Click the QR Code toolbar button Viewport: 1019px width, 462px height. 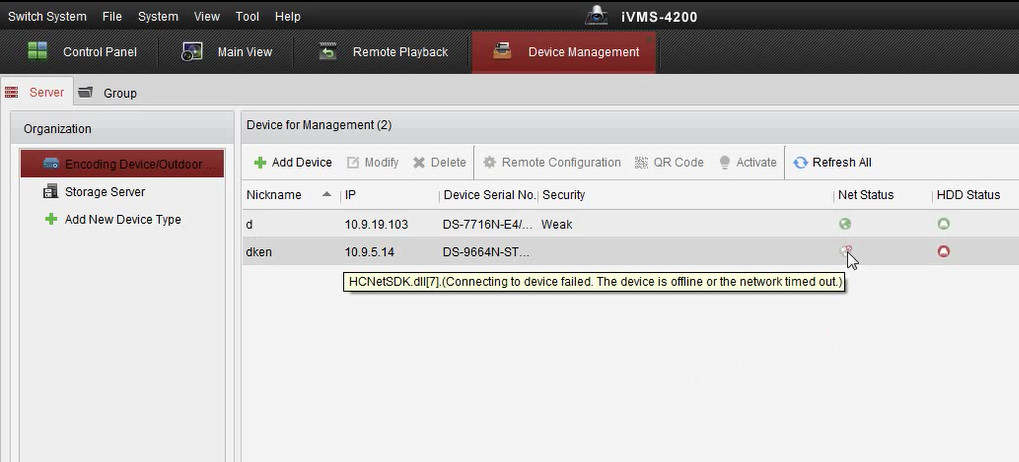tap(669, 162)
